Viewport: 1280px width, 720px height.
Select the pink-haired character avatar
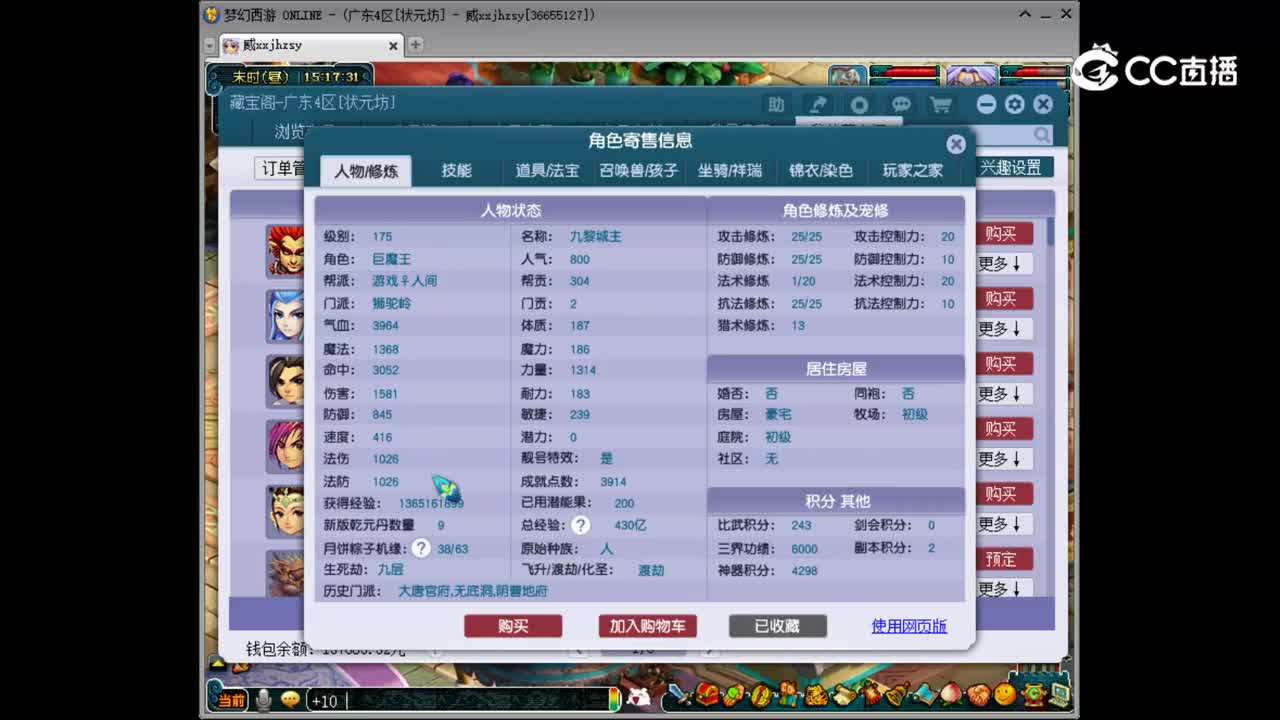point(285,445)
